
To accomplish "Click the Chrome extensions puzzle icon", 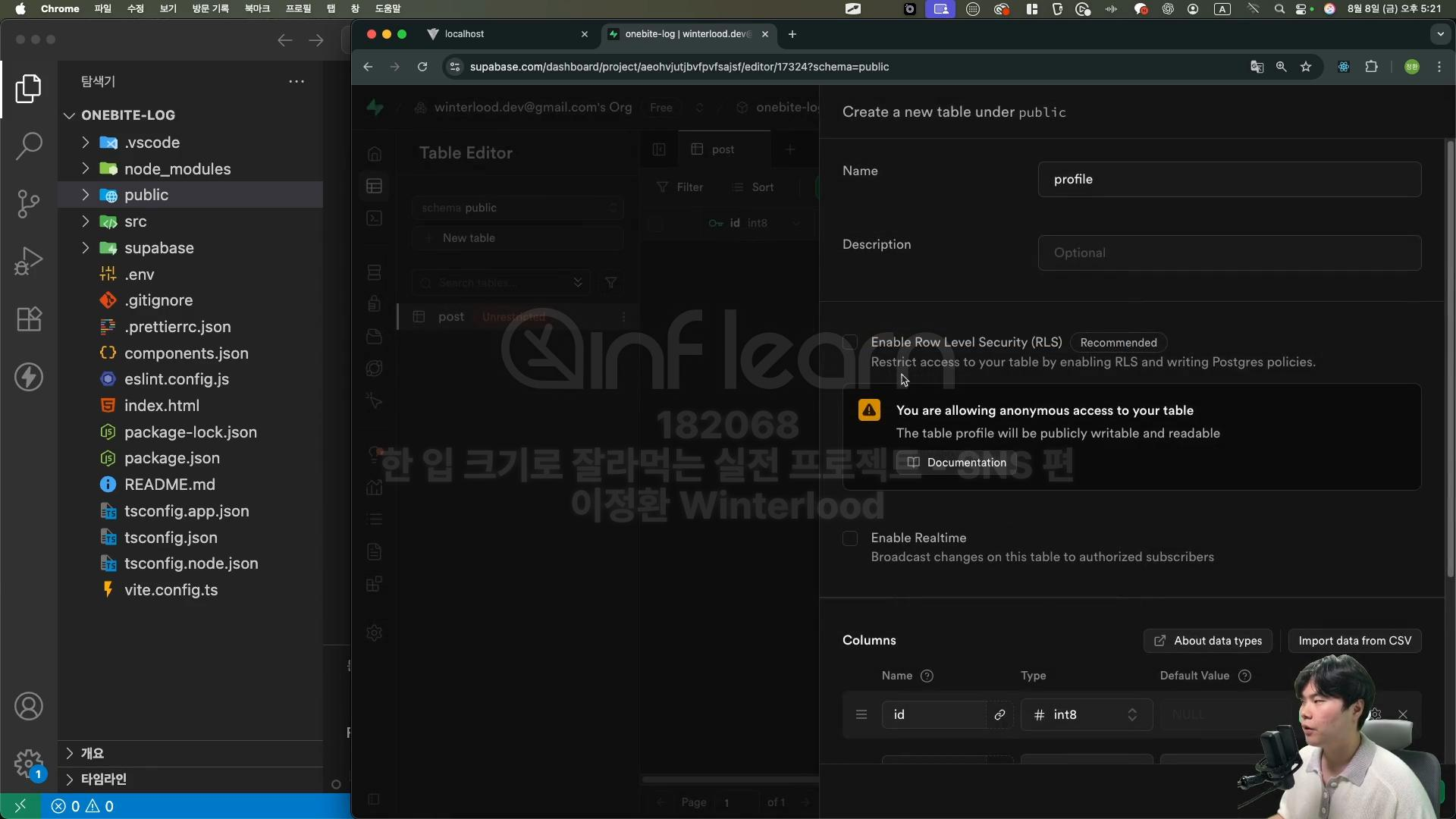I will click(1371, 67).
